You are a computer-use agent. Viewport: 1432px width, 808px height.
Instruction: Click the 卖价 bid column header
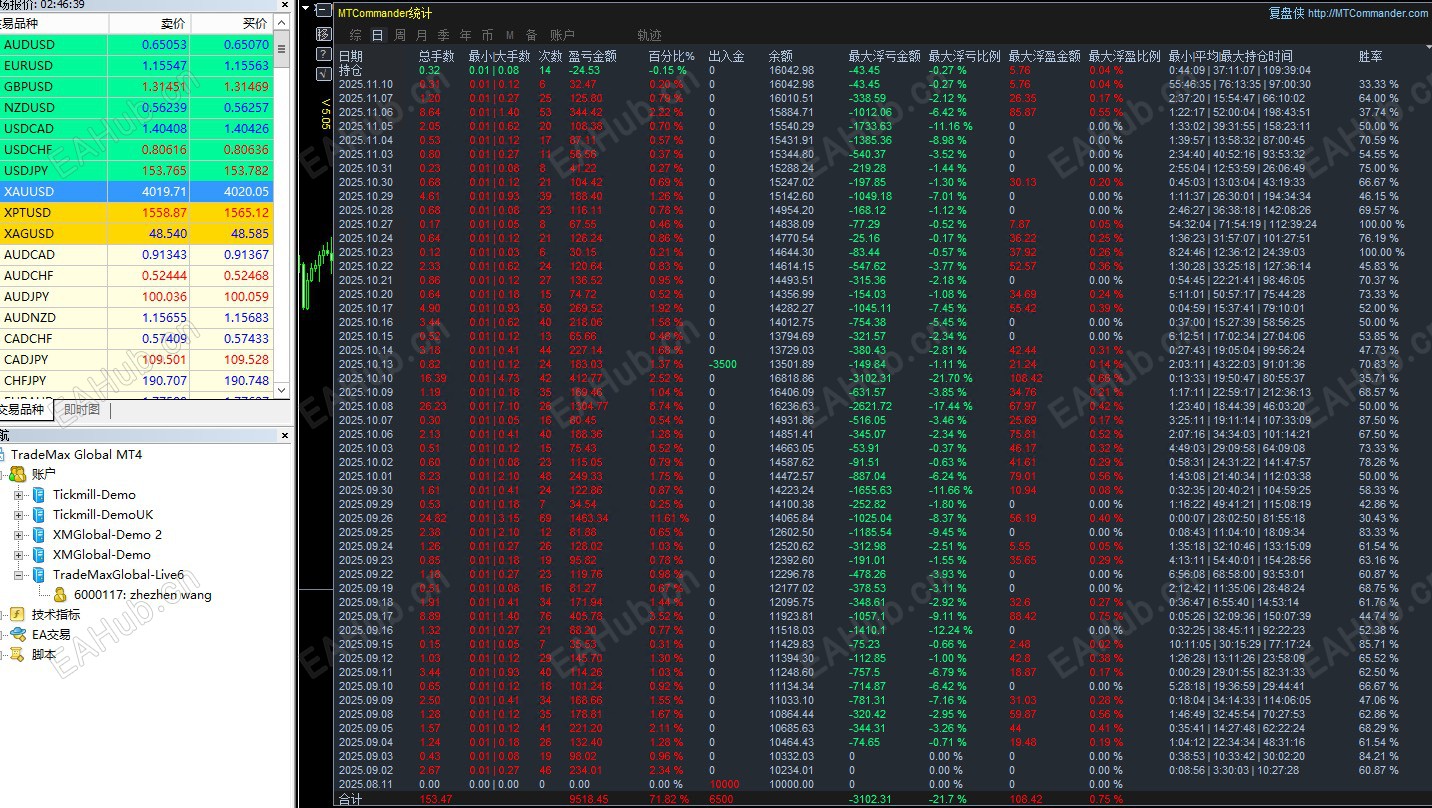pyautogui.click(x=149, y=23)
